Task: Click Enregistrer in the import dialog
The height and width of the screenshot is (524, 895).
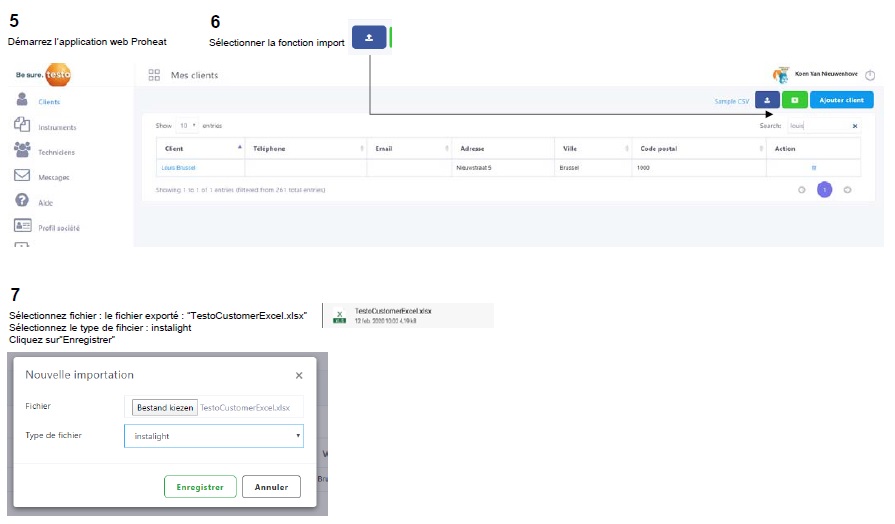Action: (x=200, y=487)
